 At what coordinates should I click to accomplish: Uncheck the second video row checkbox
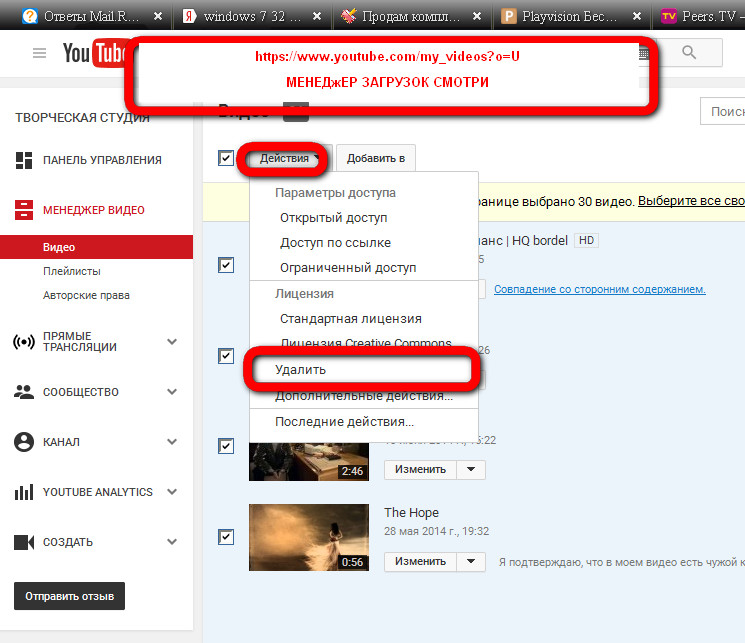[226, 355]
